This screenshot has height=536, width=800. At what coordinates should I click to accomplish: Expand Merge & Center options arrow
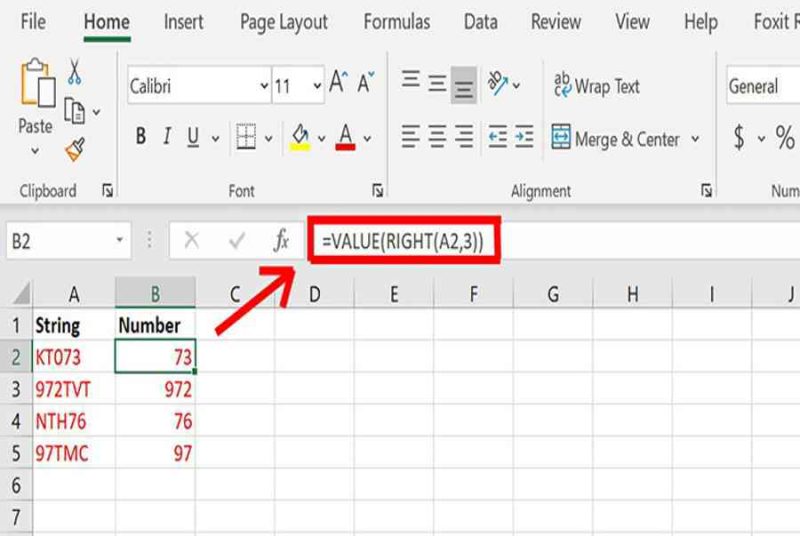(695, 138)
